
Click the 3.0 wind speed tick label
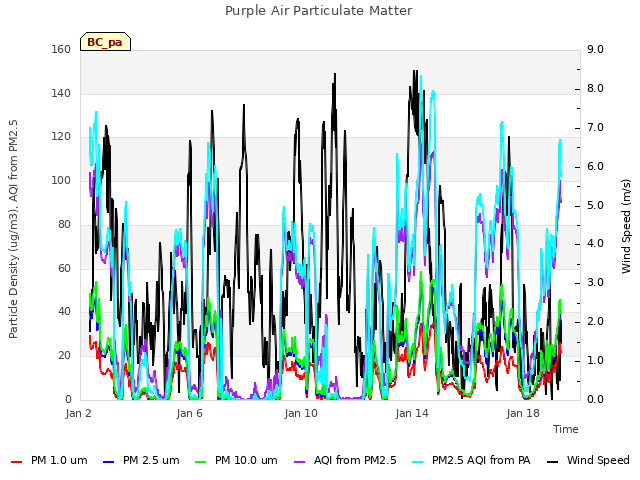pos(595,282)
